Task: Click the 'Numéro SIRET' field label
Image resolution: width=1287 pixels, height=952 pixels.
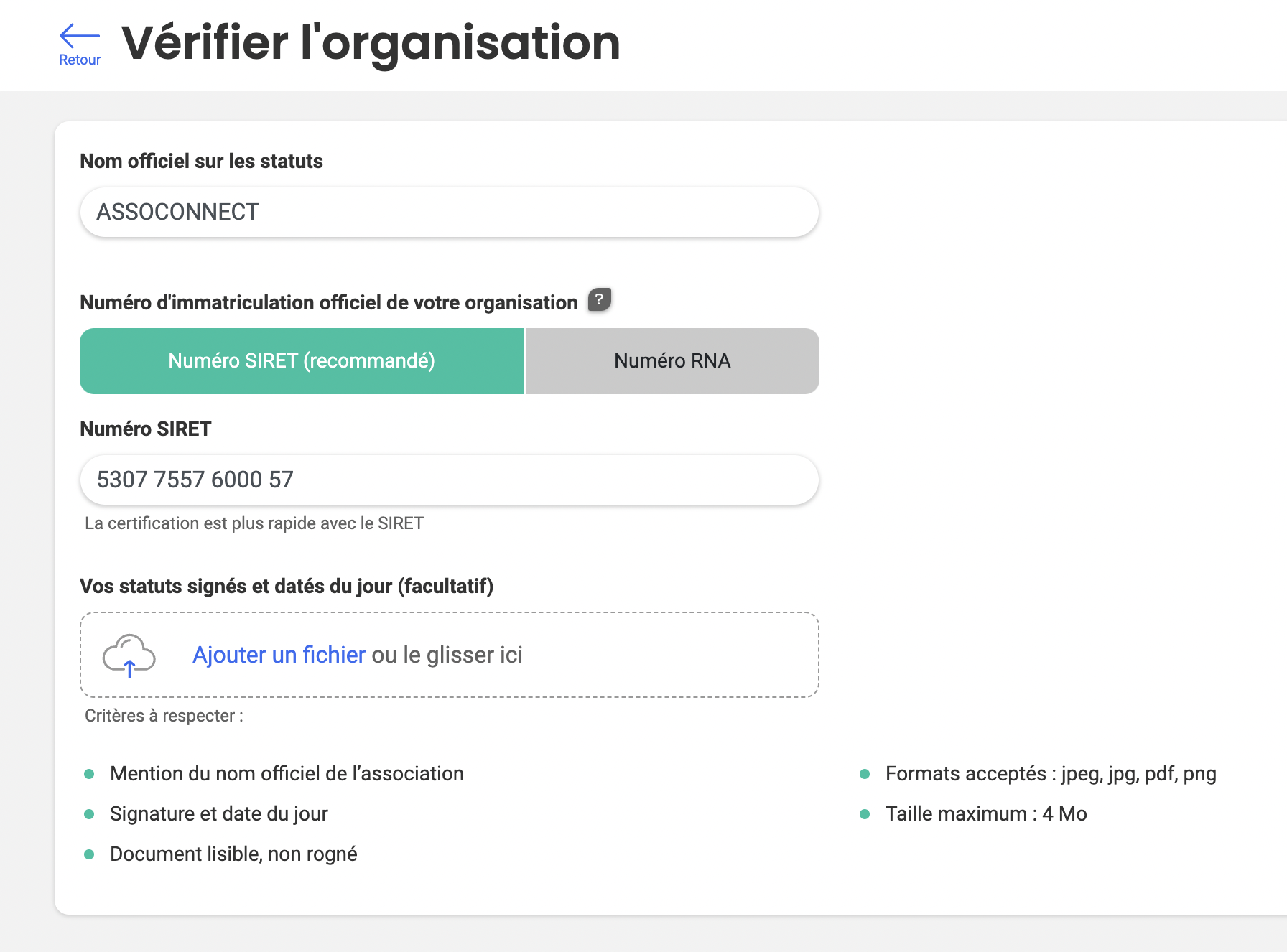Action: coord(146,429)
